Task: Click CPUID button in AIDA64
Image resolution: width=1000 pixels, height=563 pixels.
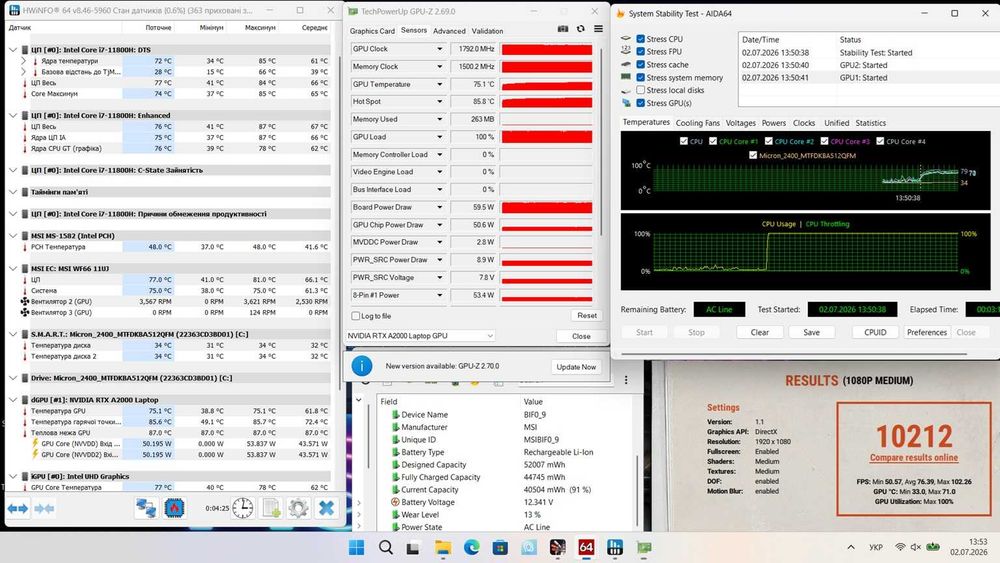Action: (875, 332)
